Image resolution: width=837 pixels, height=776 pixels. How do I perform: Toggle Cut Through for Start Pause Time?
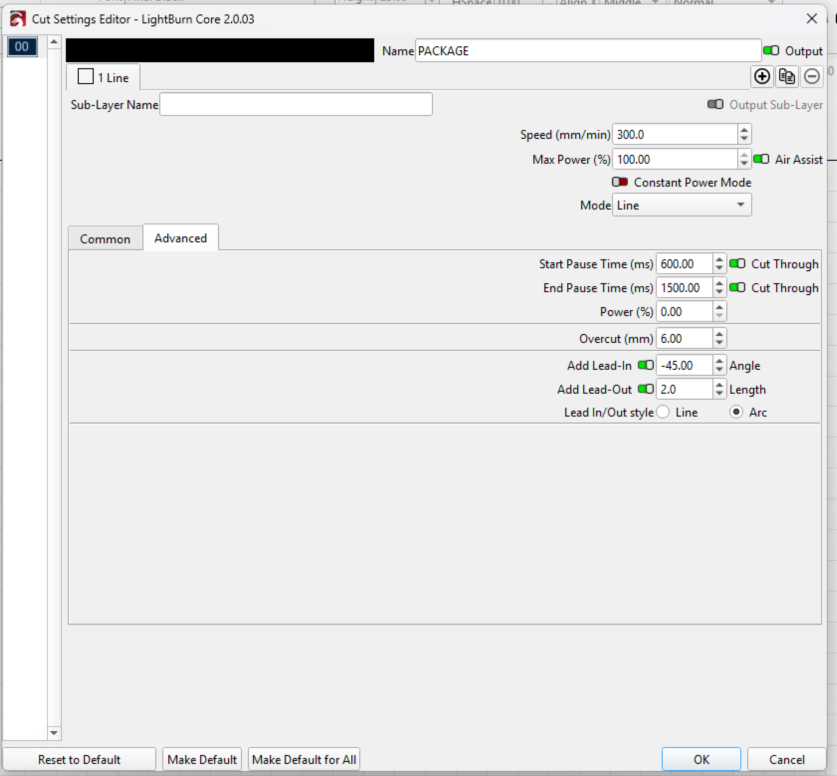point(737,264)
